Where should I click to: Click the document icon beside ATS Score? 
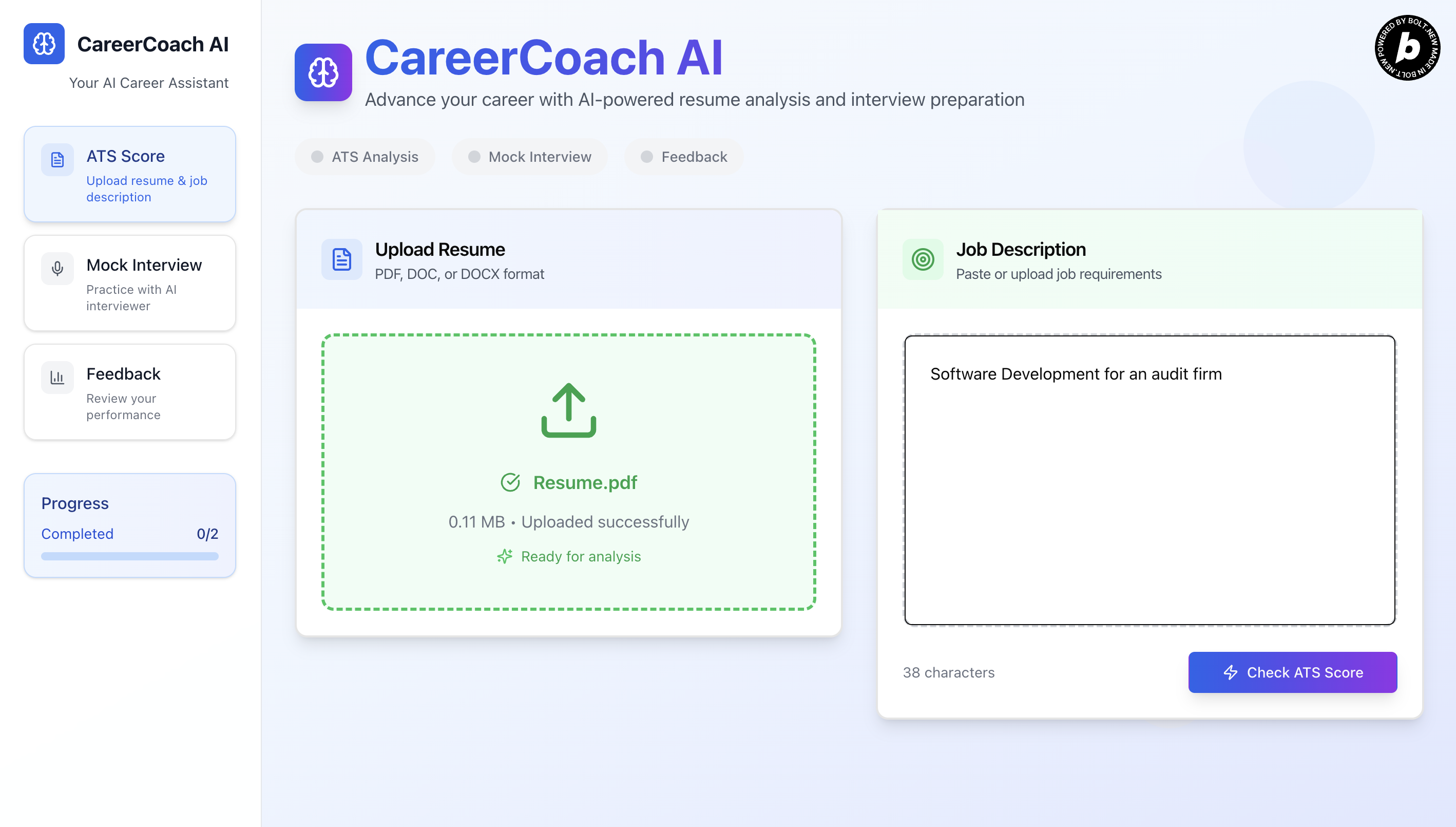point(58,160)
